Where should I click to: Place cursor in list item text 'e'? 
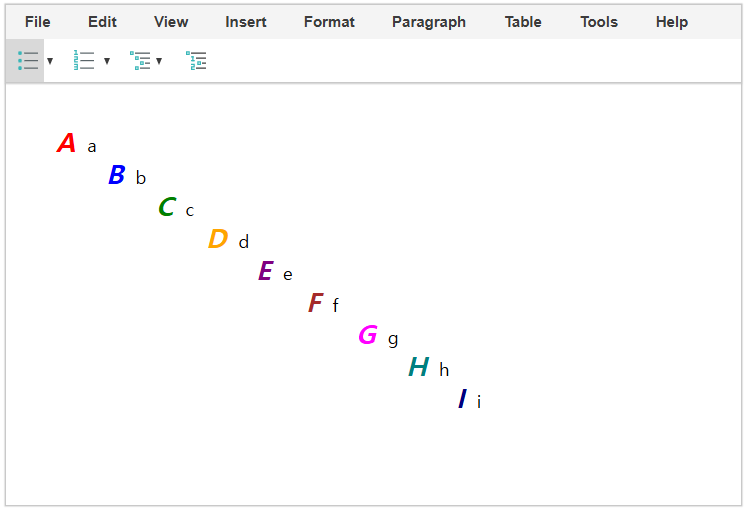click(287, 274)
